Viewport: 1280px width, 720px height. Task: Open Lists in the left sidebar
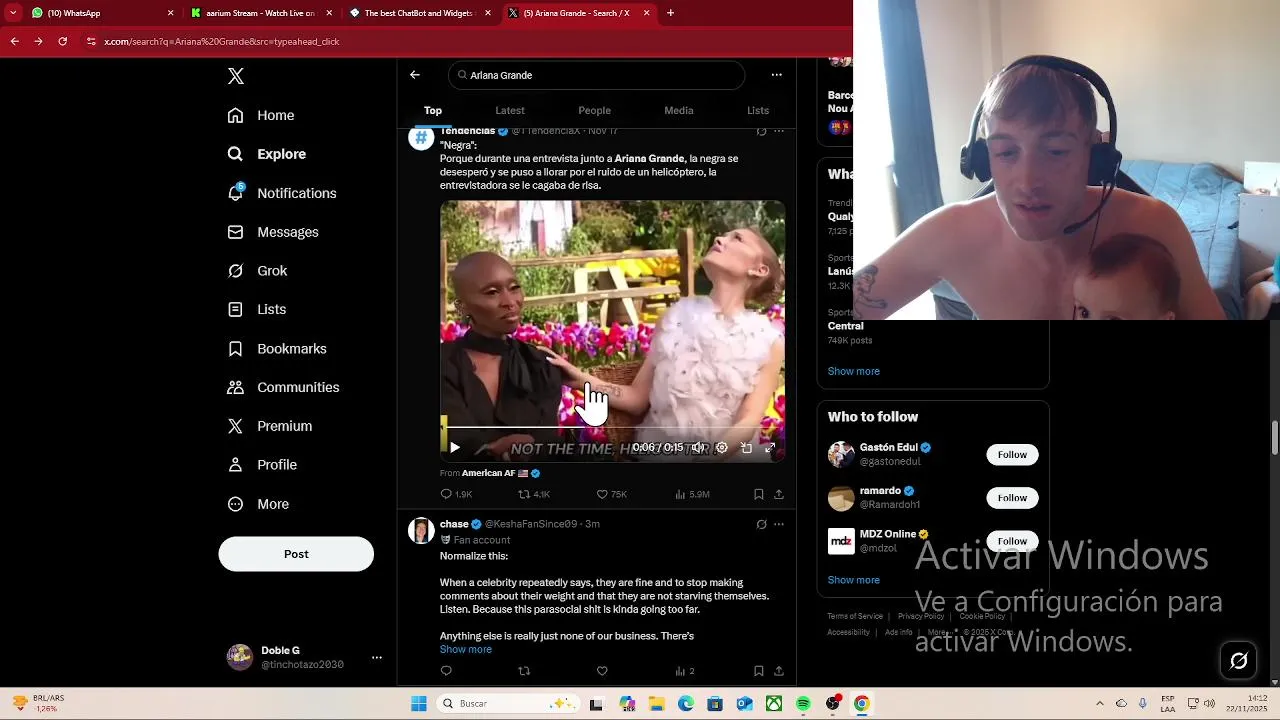(257, 310)
